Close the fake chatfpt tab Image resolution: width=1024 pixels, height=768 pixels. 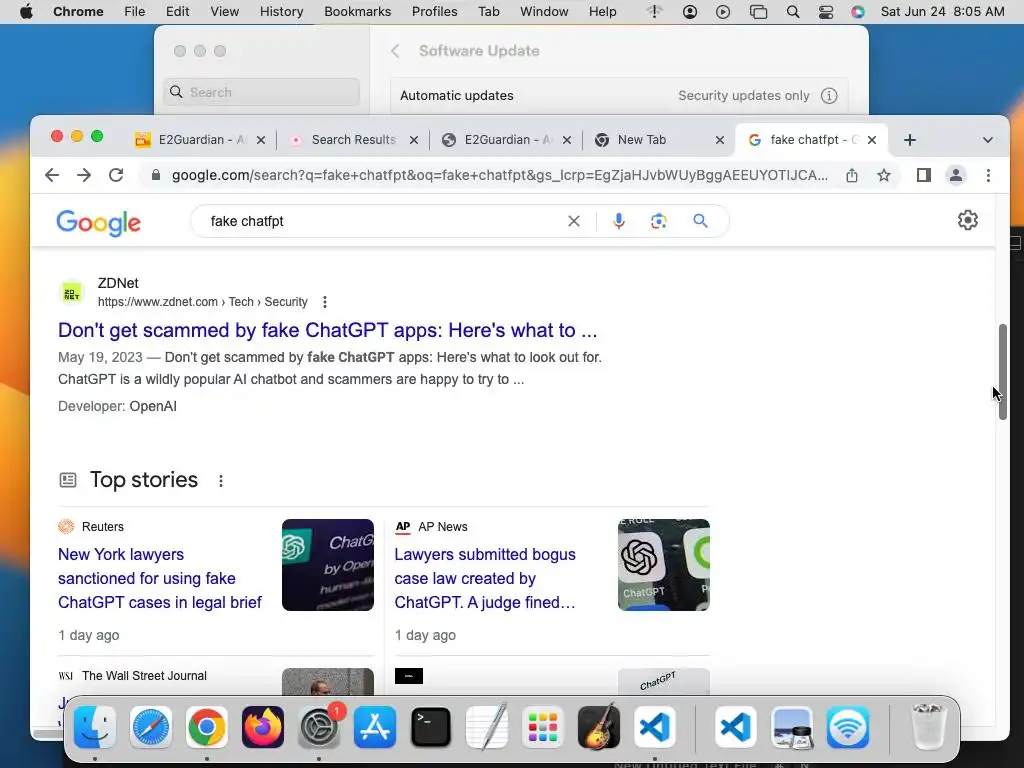[x=872, y=140]
